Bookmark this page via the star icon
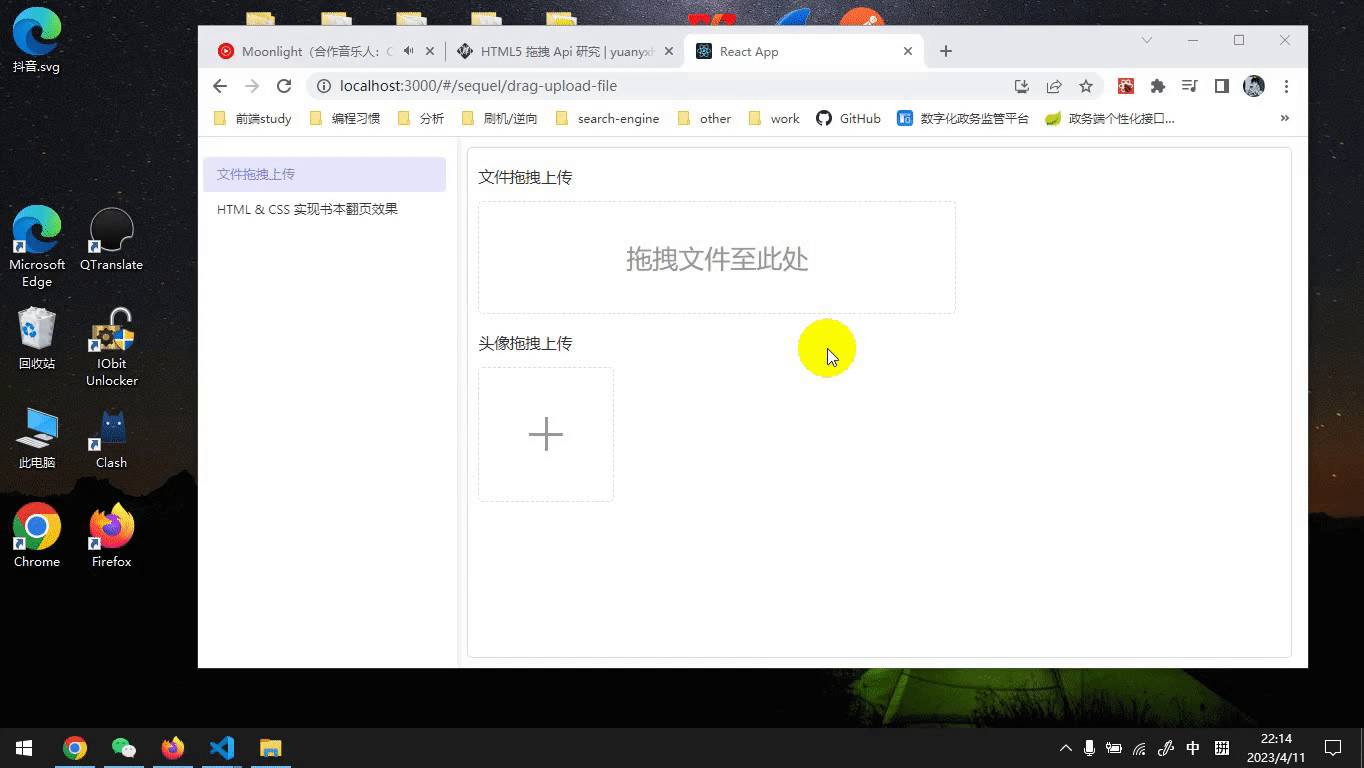 point(1086,86)
